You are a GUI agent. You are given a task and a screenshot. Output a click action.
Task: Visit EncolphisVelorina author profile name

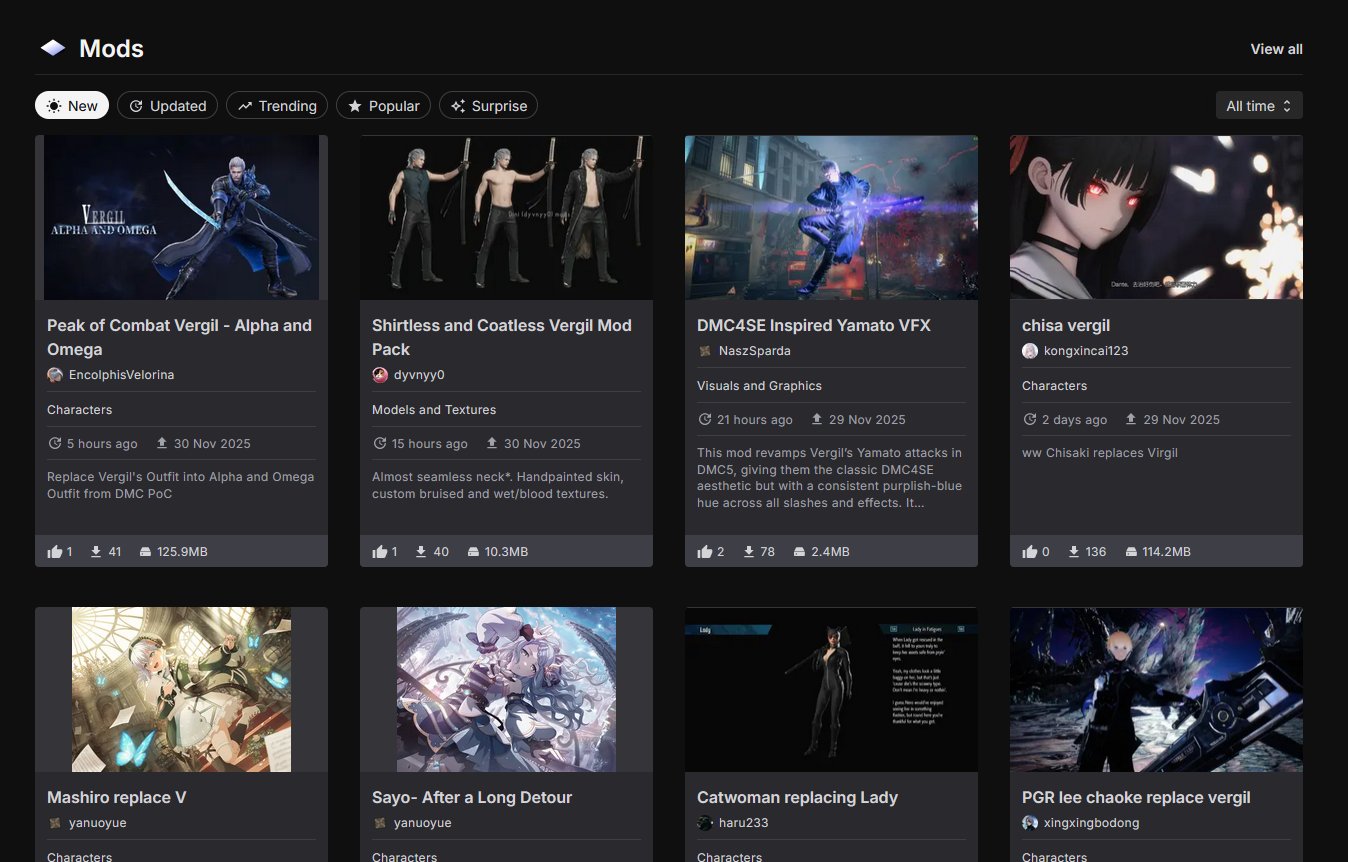coord(121,375)
